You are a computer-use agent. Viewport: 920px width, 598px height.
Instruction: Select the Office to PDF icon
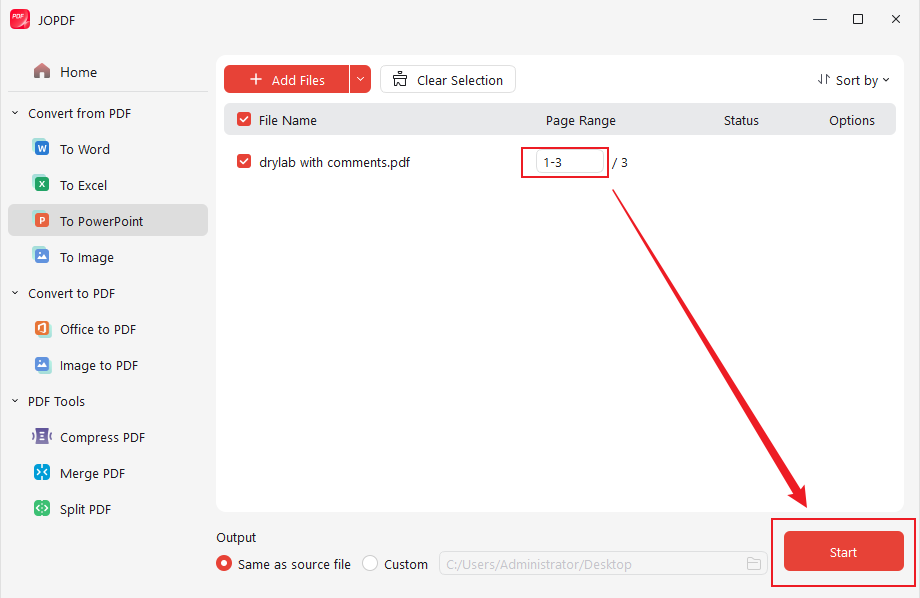[41, 328]
